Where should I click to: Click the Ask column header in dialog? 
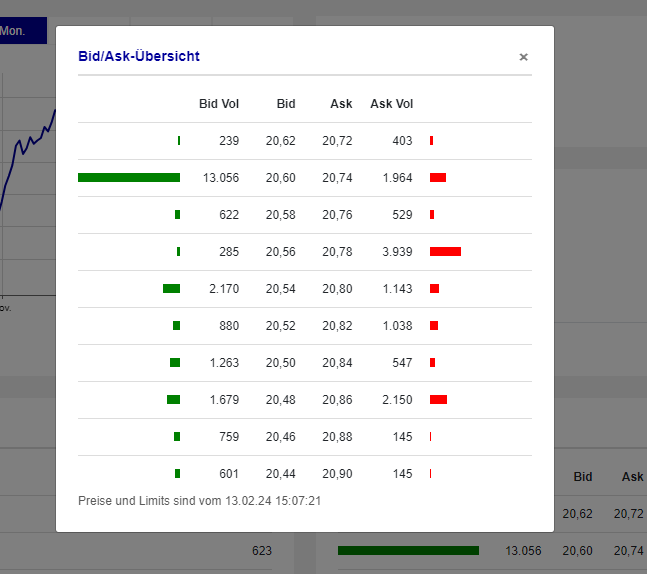[341, 104]
